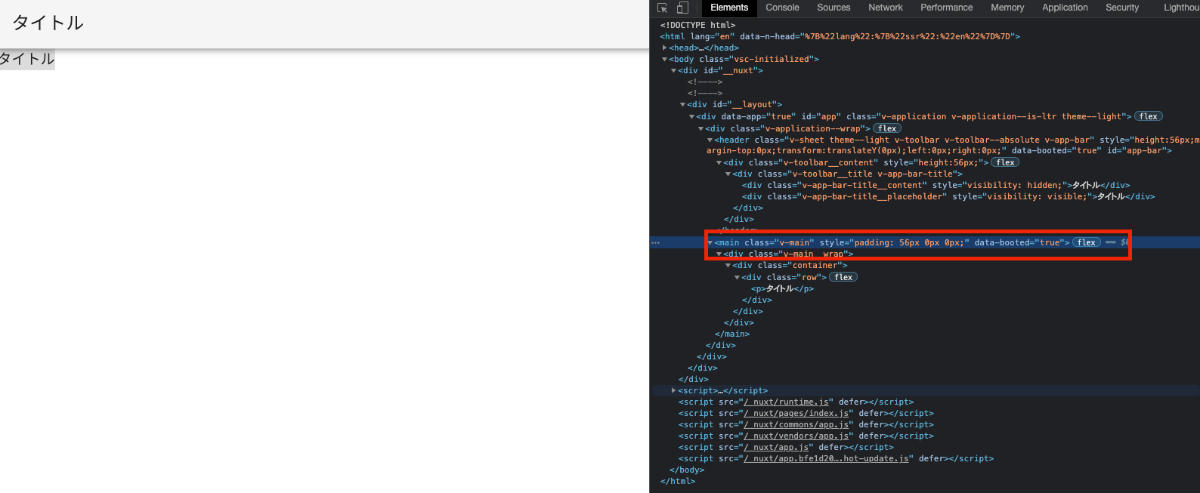The height and width of the screenshot is (493, 1200).
Task: Expand the collapsed head element
Action: point(664,47)
